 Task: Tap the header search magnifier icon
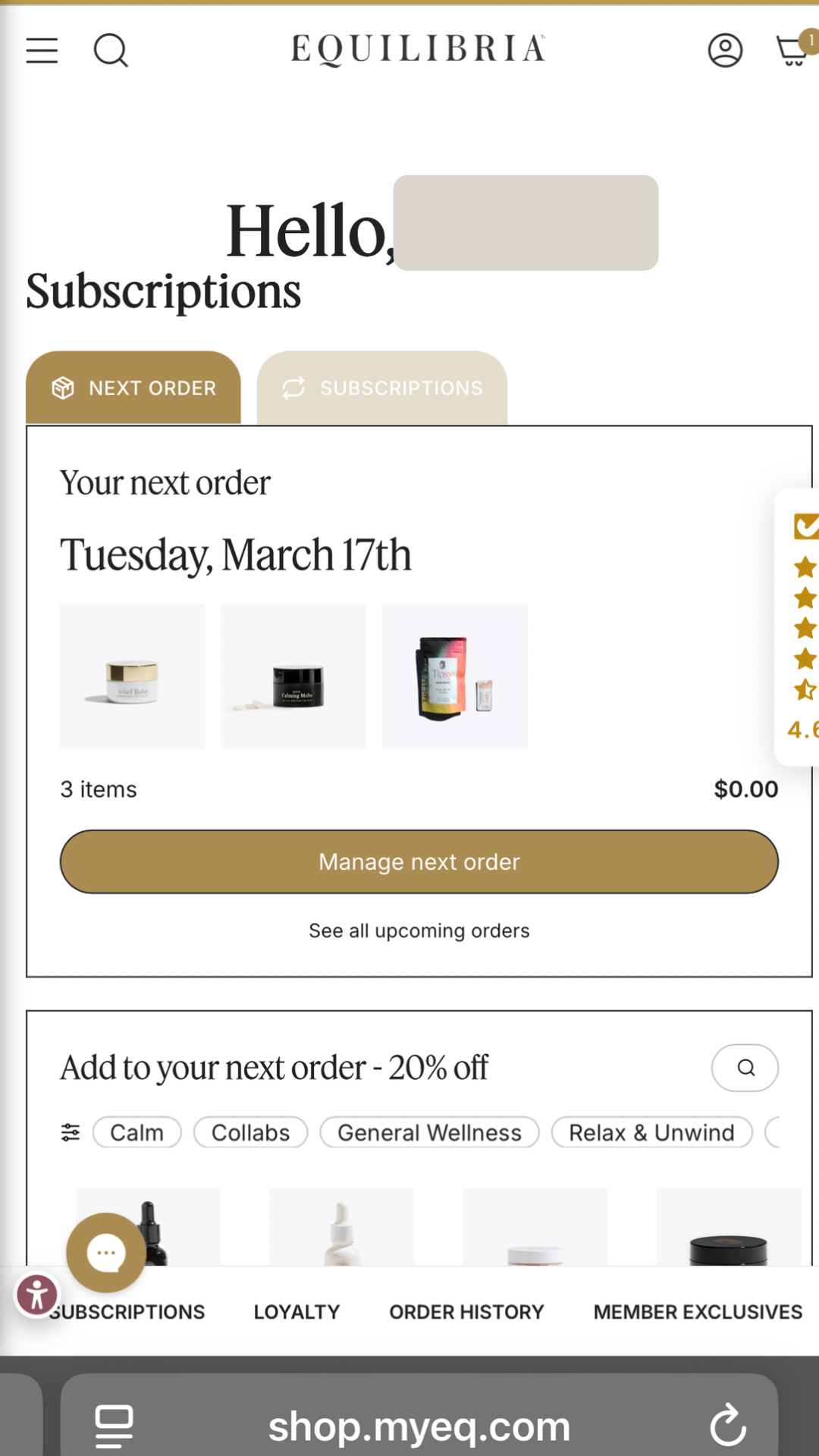(x=111, y=51)
